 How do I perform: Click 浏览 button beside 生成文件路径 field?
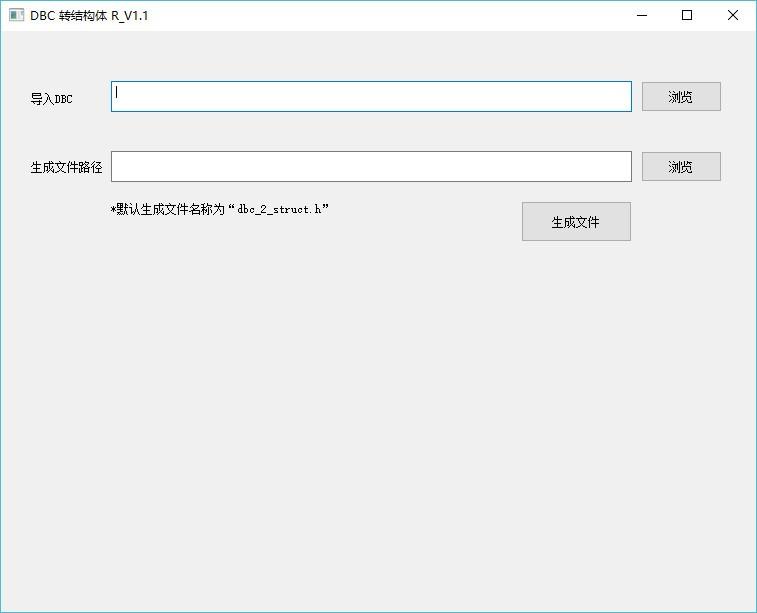(680, 167)
